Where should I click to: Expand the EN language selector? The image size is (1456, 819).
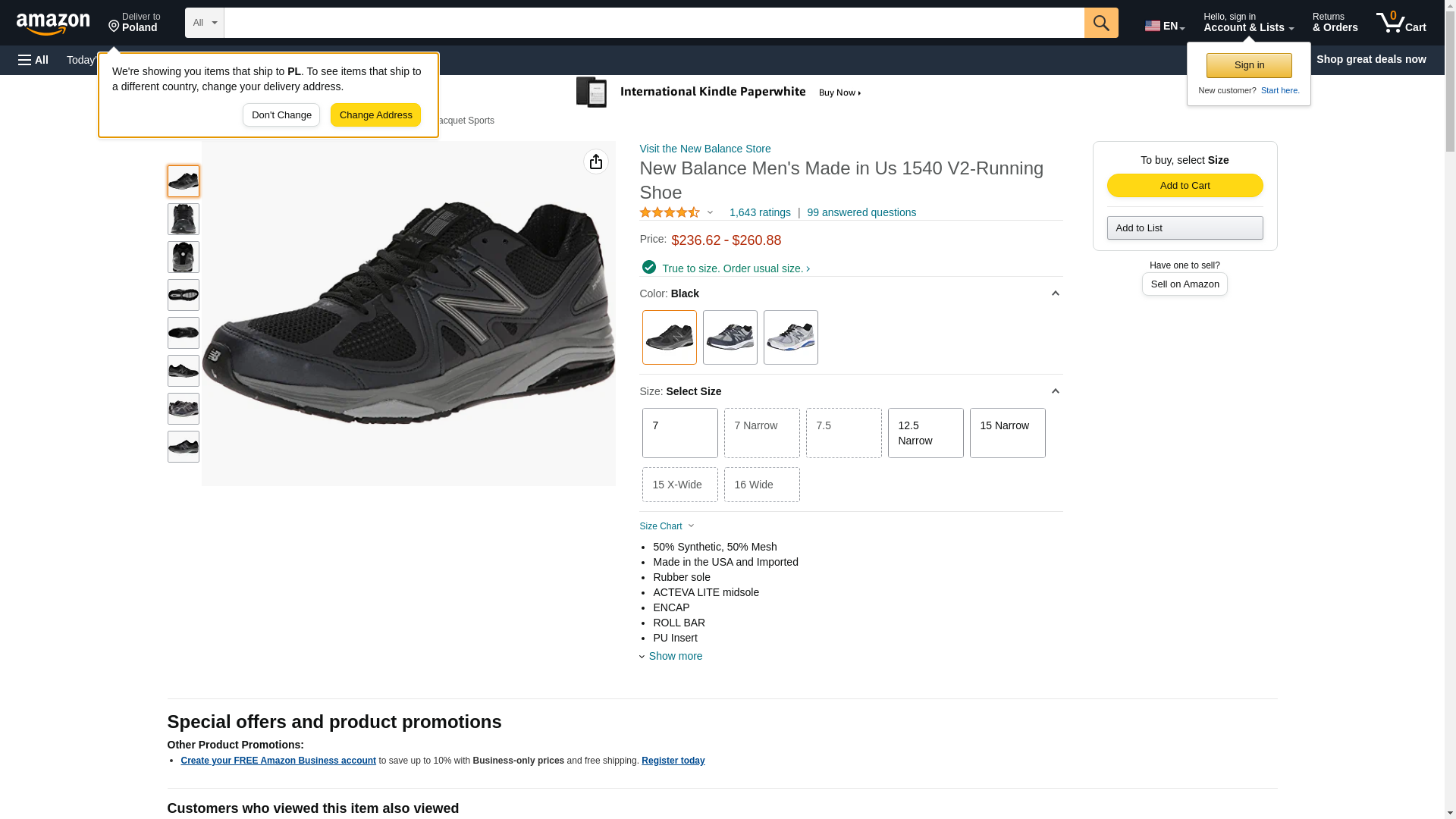[1164, 26]
